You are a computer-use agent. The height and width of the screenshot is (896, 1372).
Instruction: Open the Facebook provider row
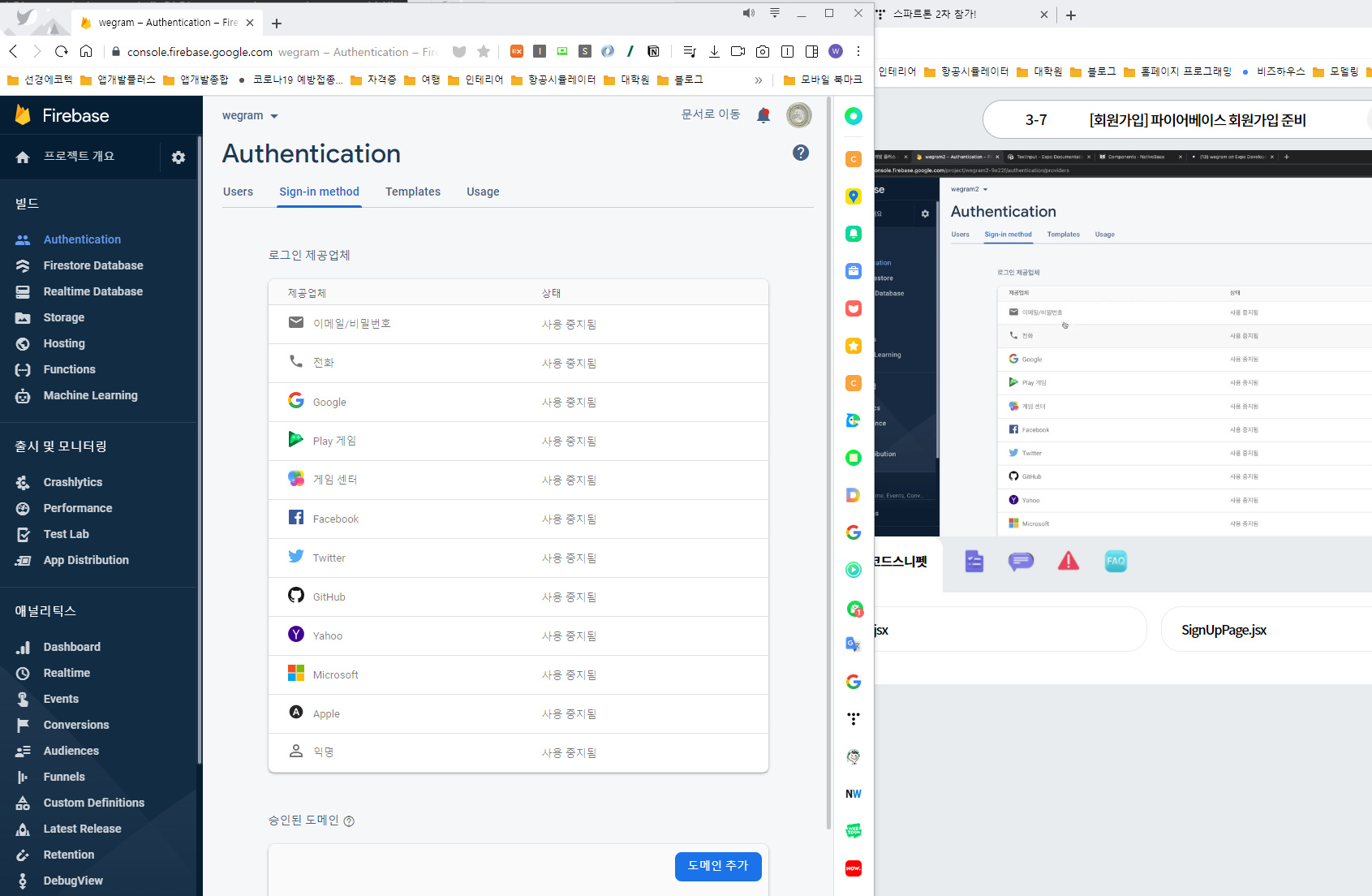[x=518, y=519]
